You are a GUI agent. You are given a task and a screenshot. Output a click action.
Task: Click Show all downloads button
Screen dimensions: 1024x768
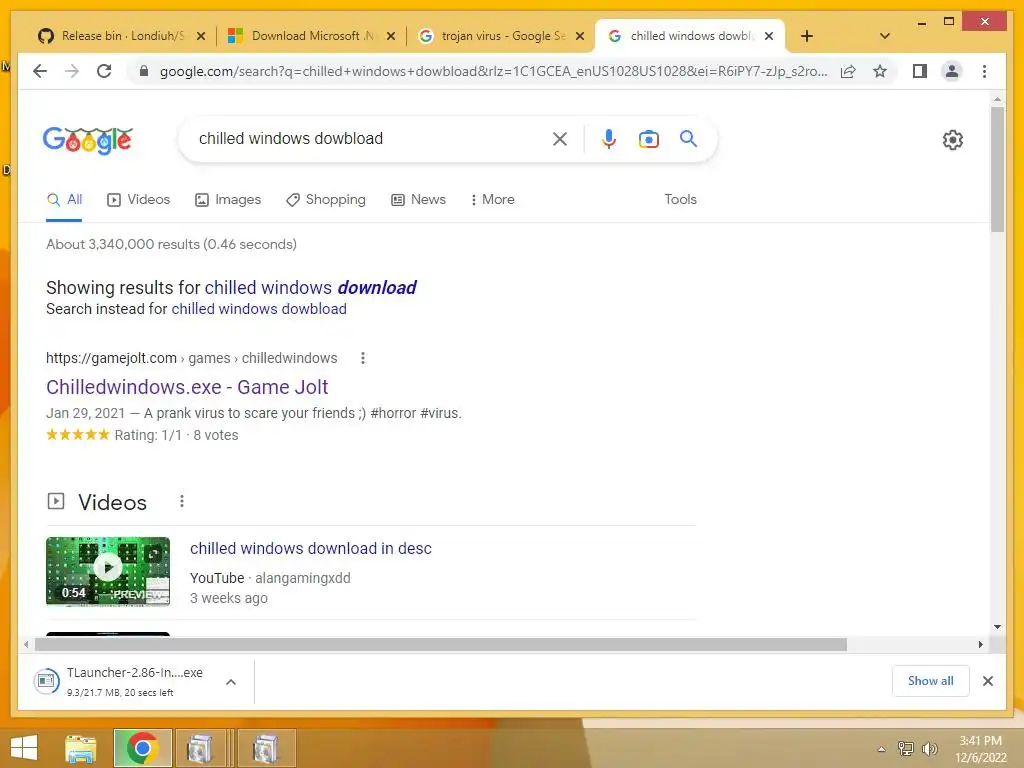pos(930,680)
